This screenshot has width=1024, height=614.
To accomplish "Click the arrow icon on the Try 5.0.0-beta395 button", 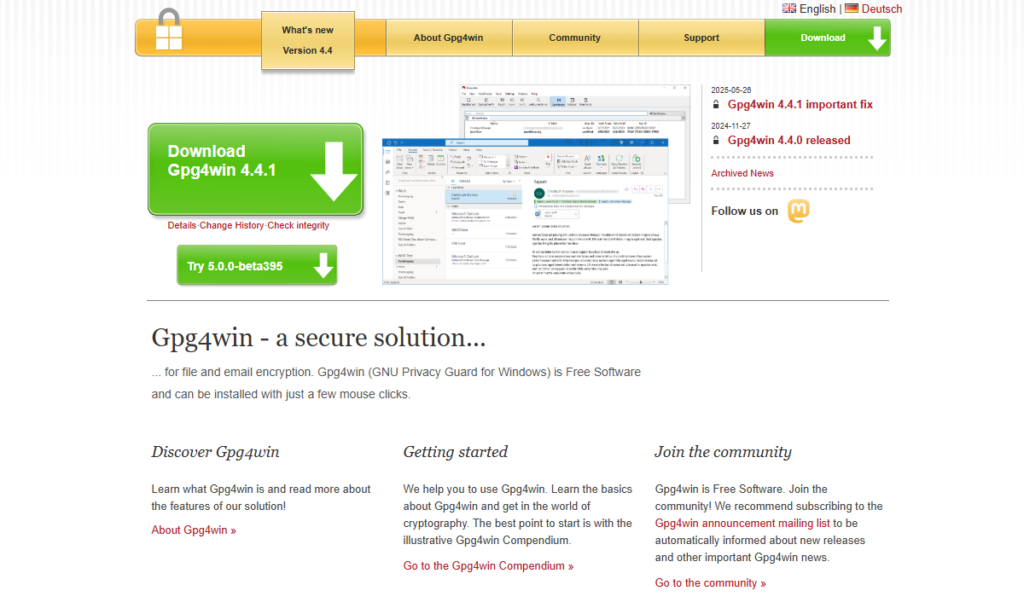I will tap(322, 266).
